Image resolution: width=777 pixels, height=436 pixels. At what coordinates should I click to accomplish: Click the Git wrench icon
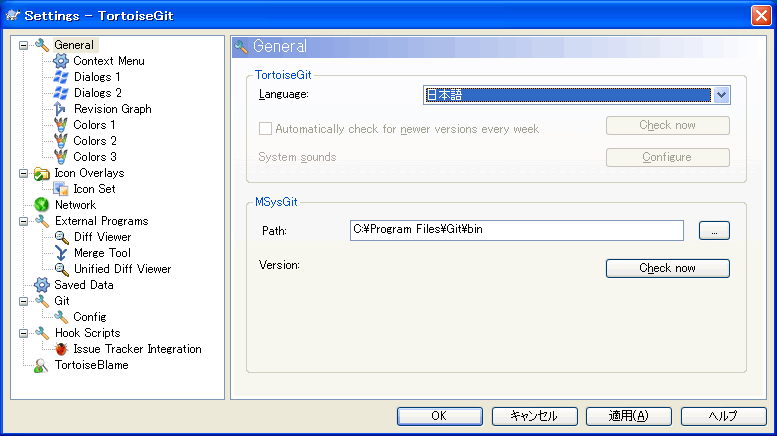tap(42, 301)
